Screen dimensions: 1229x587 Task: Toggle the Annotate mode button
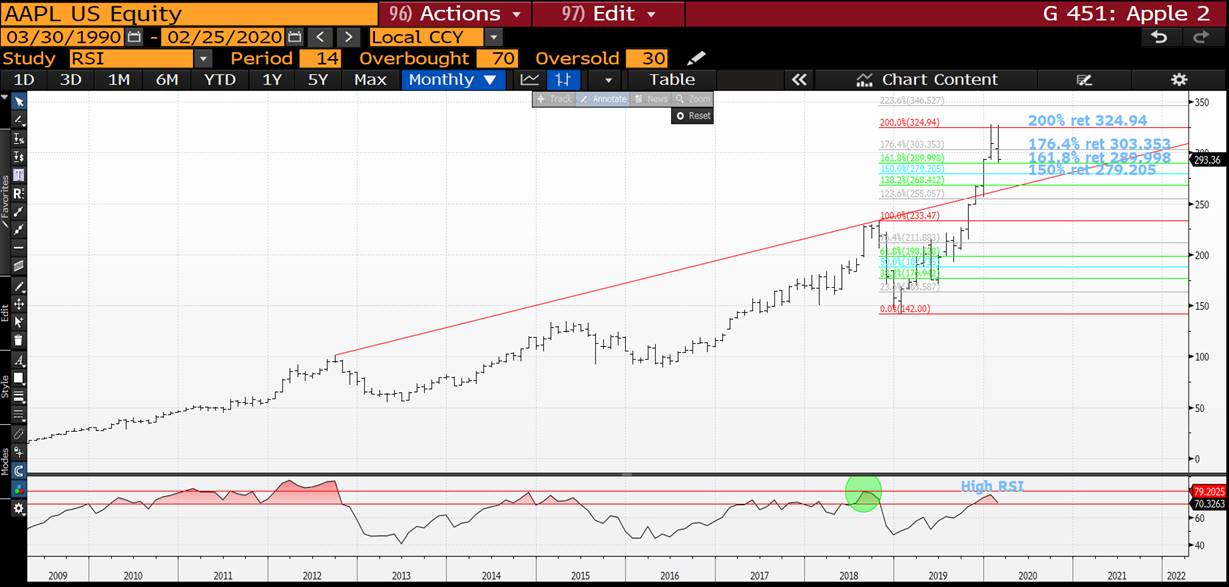pyautogui.click(x=601, y=99)
